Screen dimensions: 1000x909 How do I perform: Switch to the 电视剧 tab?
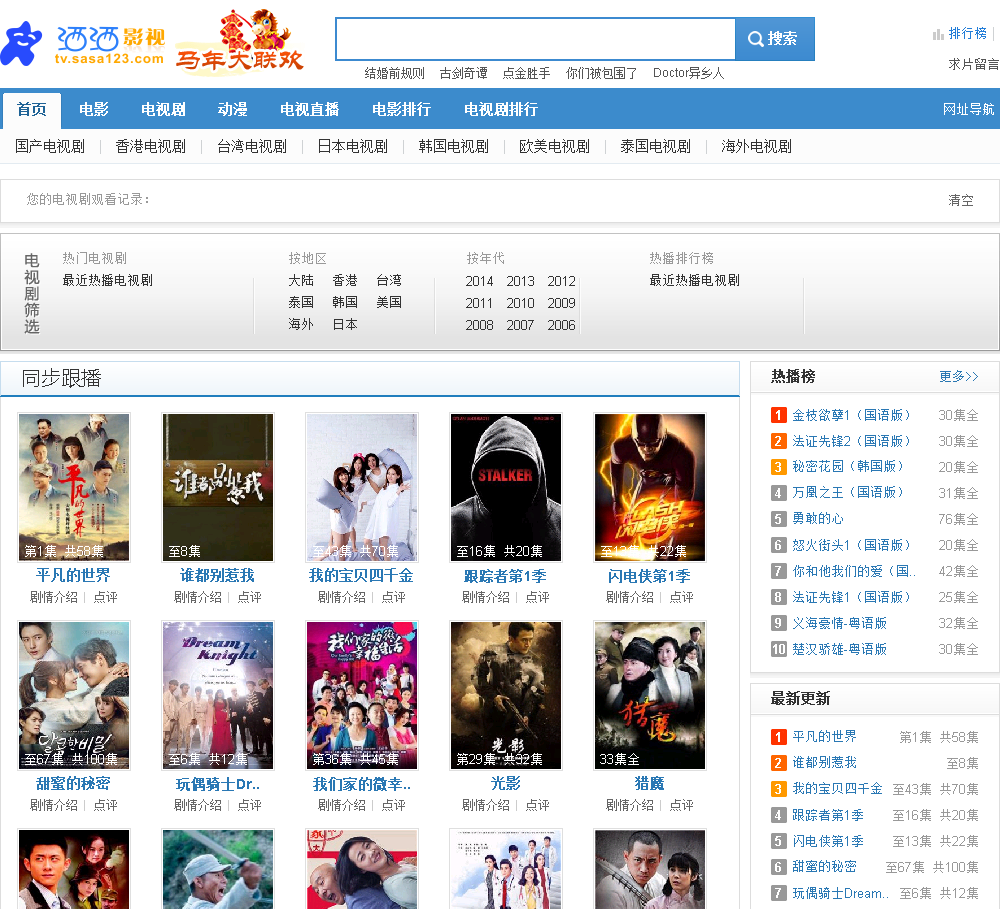(x=163, y=110)
